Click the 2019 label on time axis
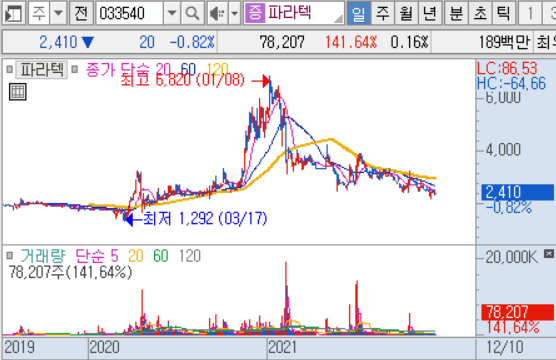Viewport: 556px width, 360px height. pyautogui.click(x=20, y=347)
